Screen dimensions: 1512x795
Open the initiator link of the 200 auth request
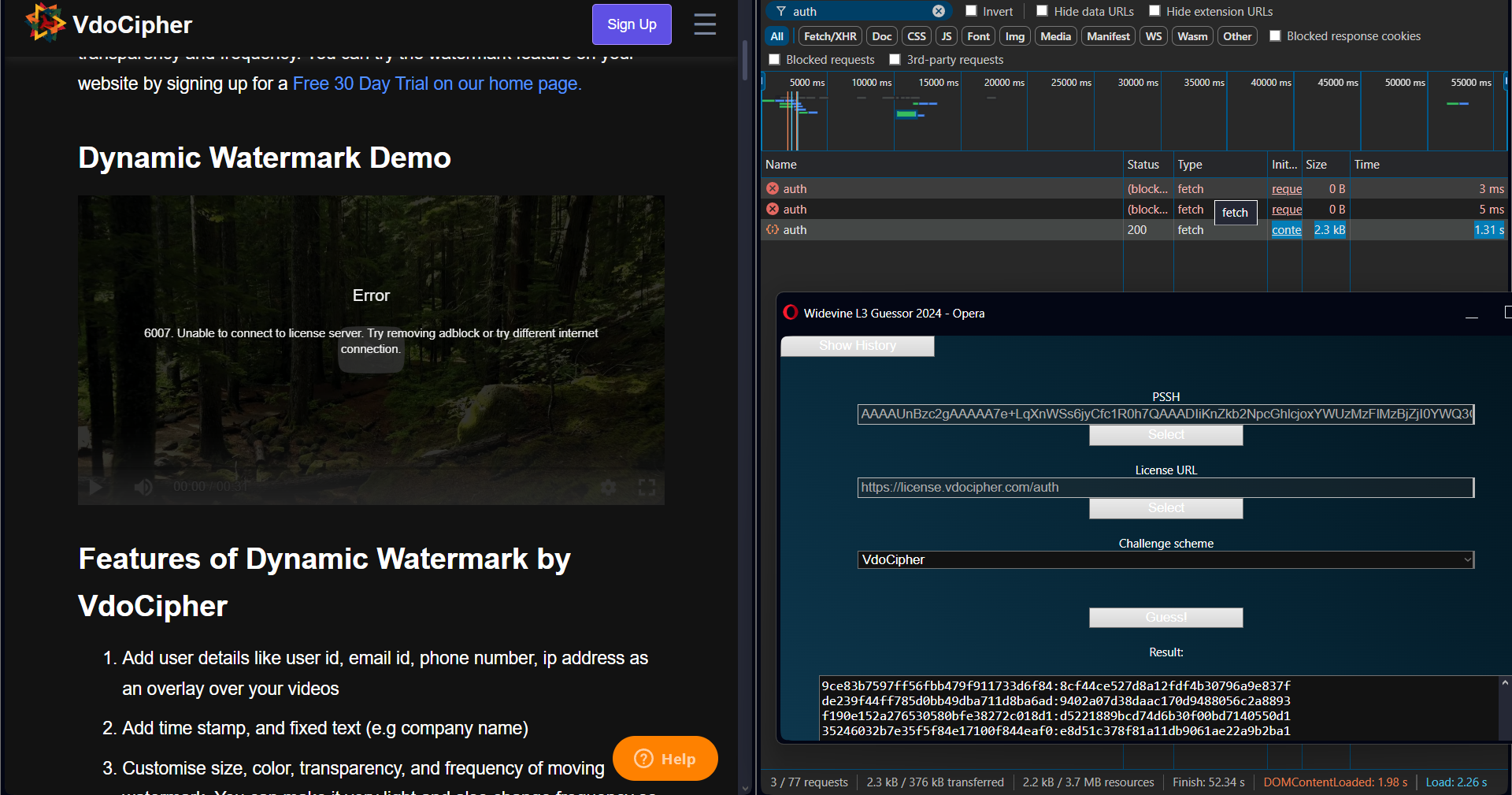pos(1286,230)
